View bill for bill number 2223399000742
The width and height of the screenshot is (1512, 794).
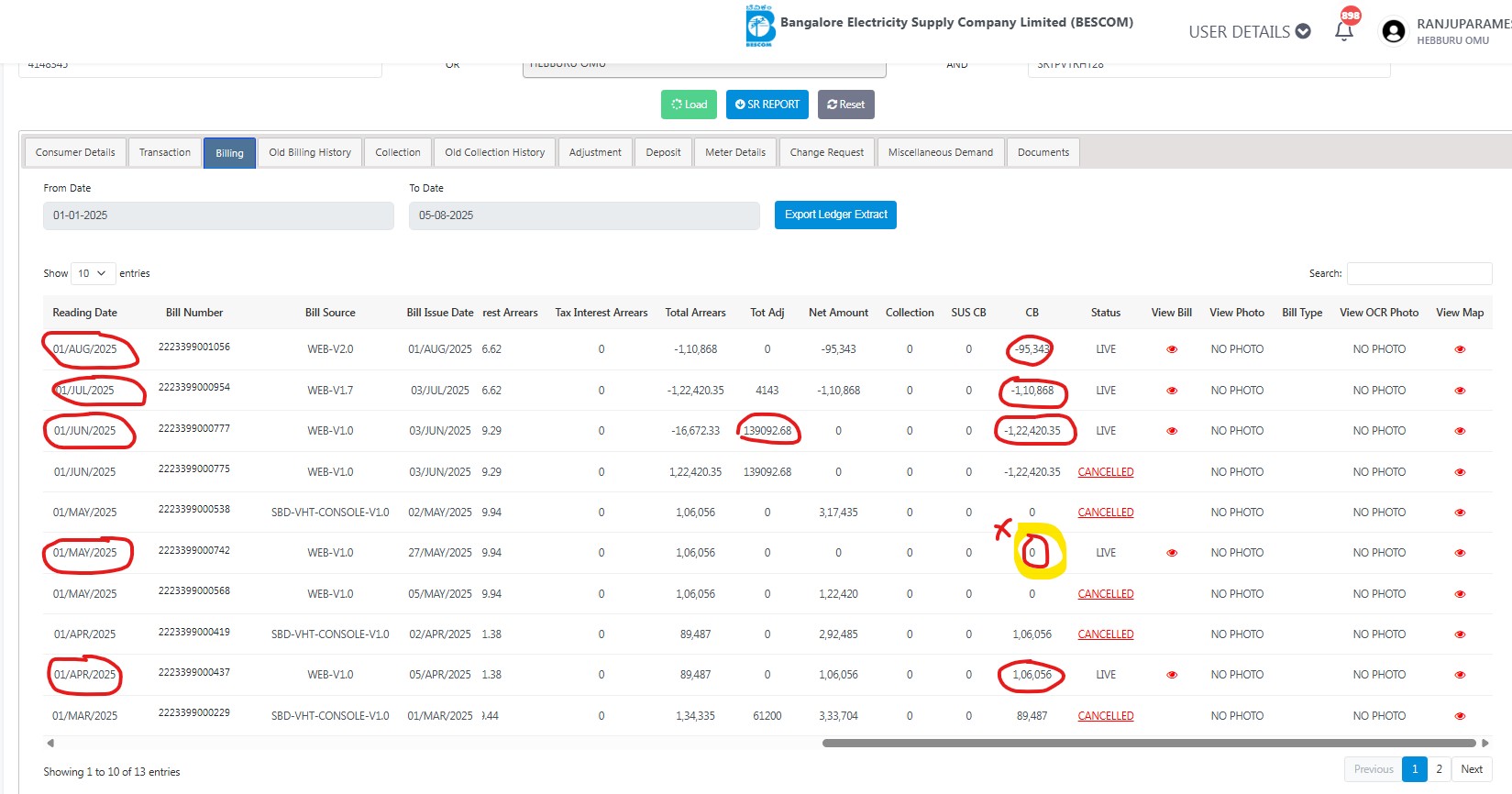tap(1171, 553)
